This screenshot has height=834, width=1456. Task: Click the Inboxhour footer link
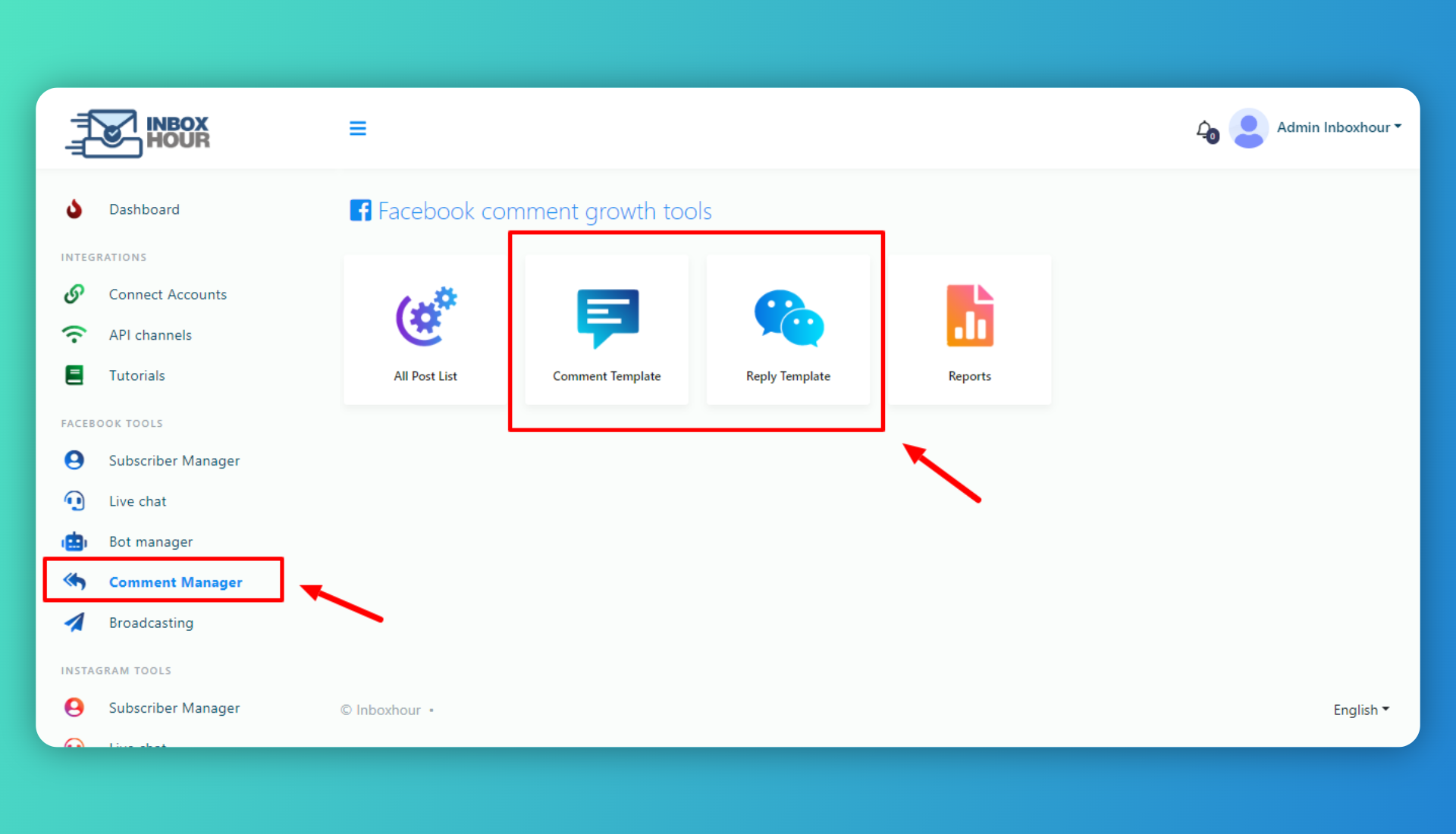click(x=388, y=710)
